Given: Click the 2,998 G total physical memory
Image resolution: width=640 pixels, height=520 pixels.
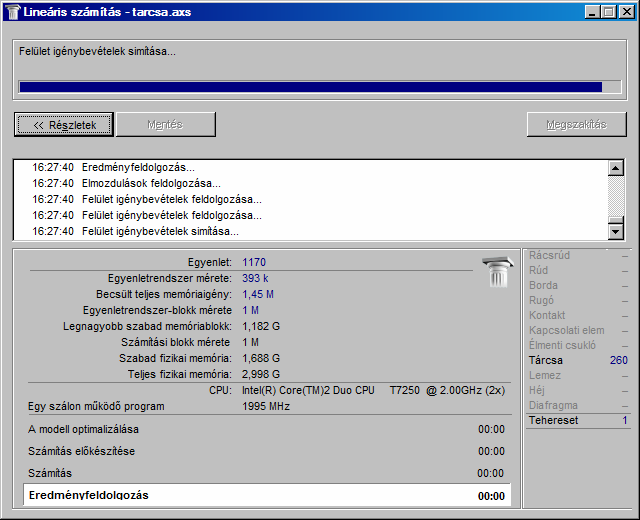Looking at the screenshot, I should pyautogui.click(x=261, y=374).
